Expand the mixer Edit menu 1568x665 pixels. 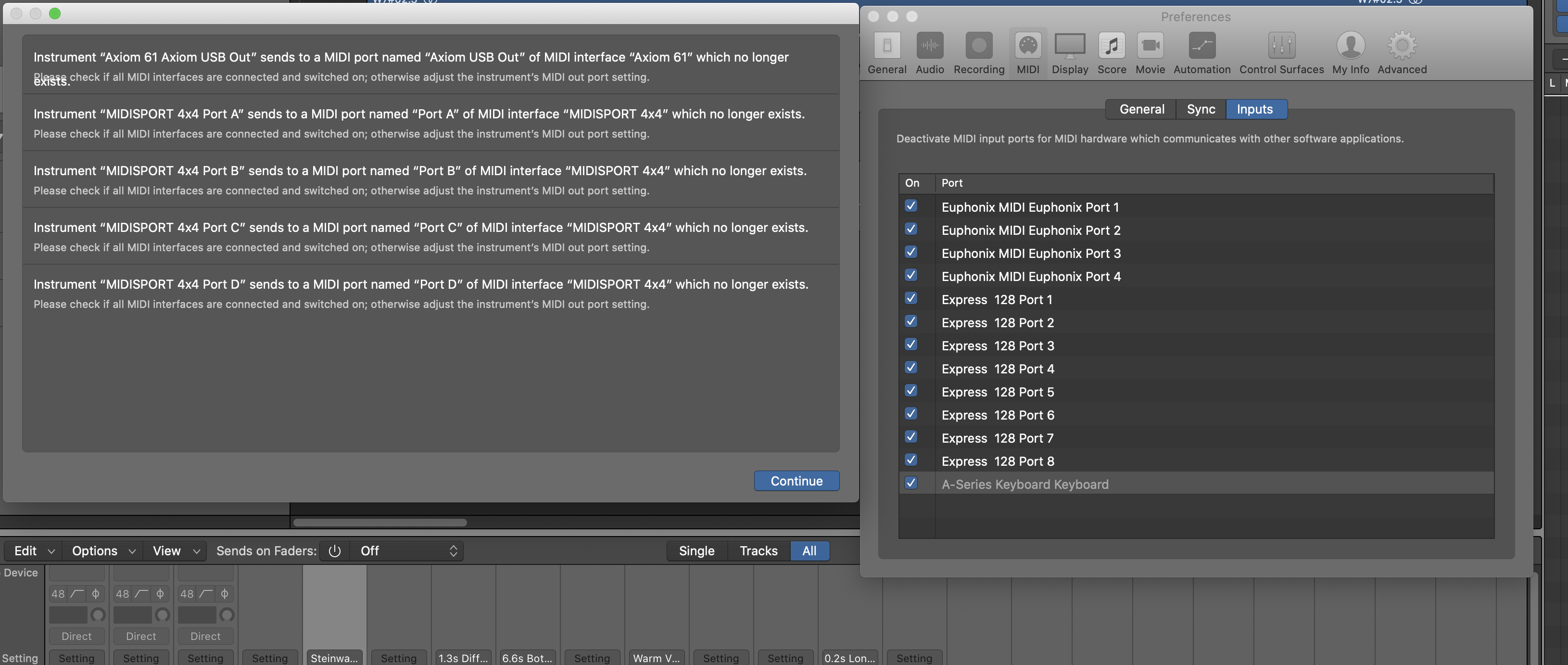pyautogui.click(x=34, y=551)
